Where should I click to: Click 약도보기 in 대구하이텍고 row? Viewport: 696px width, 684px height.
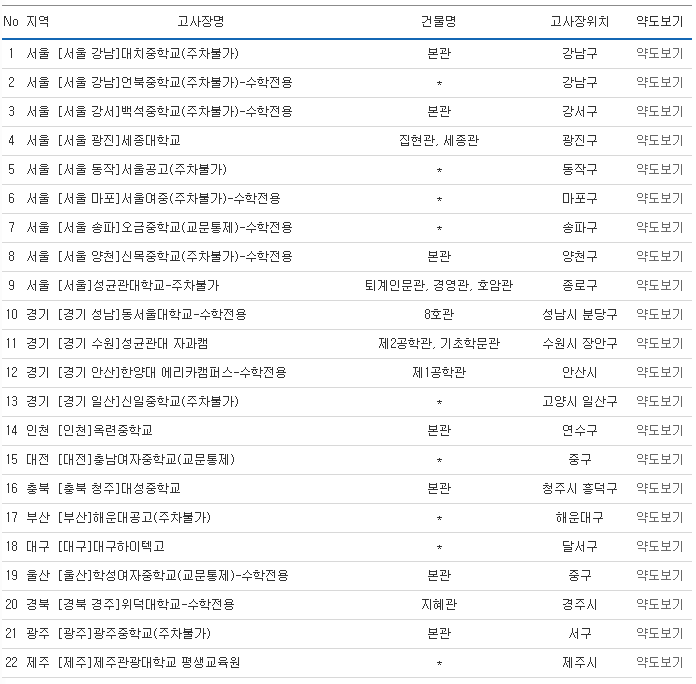click(x=659, y=546)
